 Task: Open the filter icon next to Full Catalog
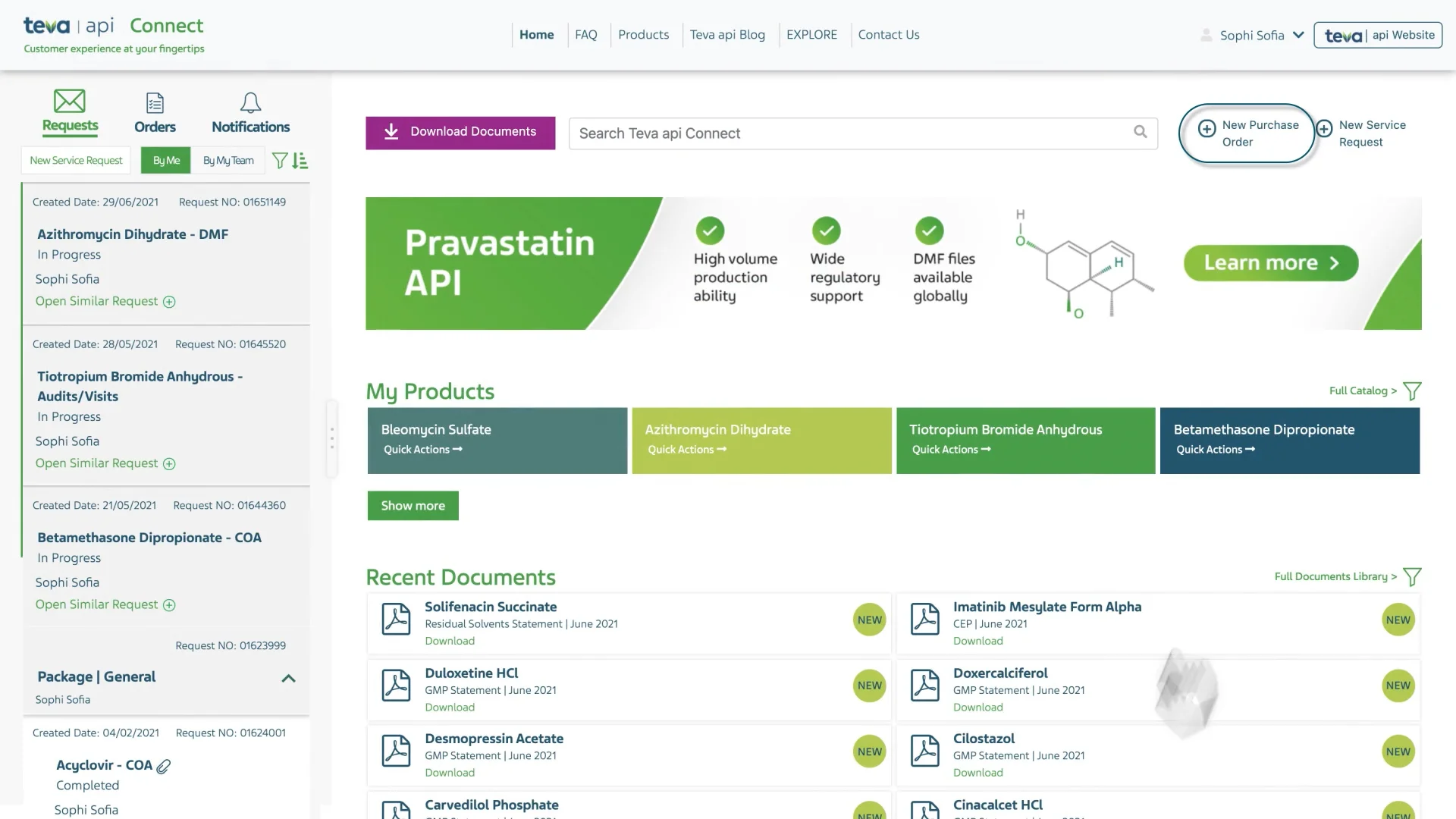click(x=1412, y=391)
